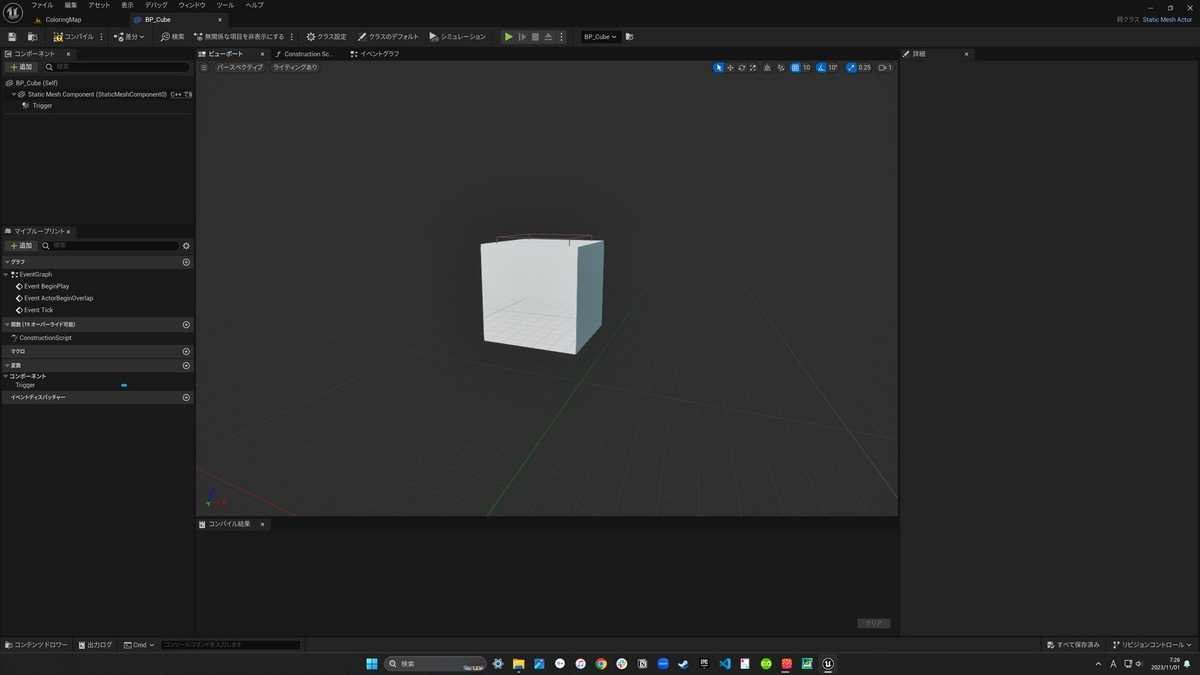This screenshot has height=675, width=1200.
Task: Click the eject playback button
Action: point(548,37)
